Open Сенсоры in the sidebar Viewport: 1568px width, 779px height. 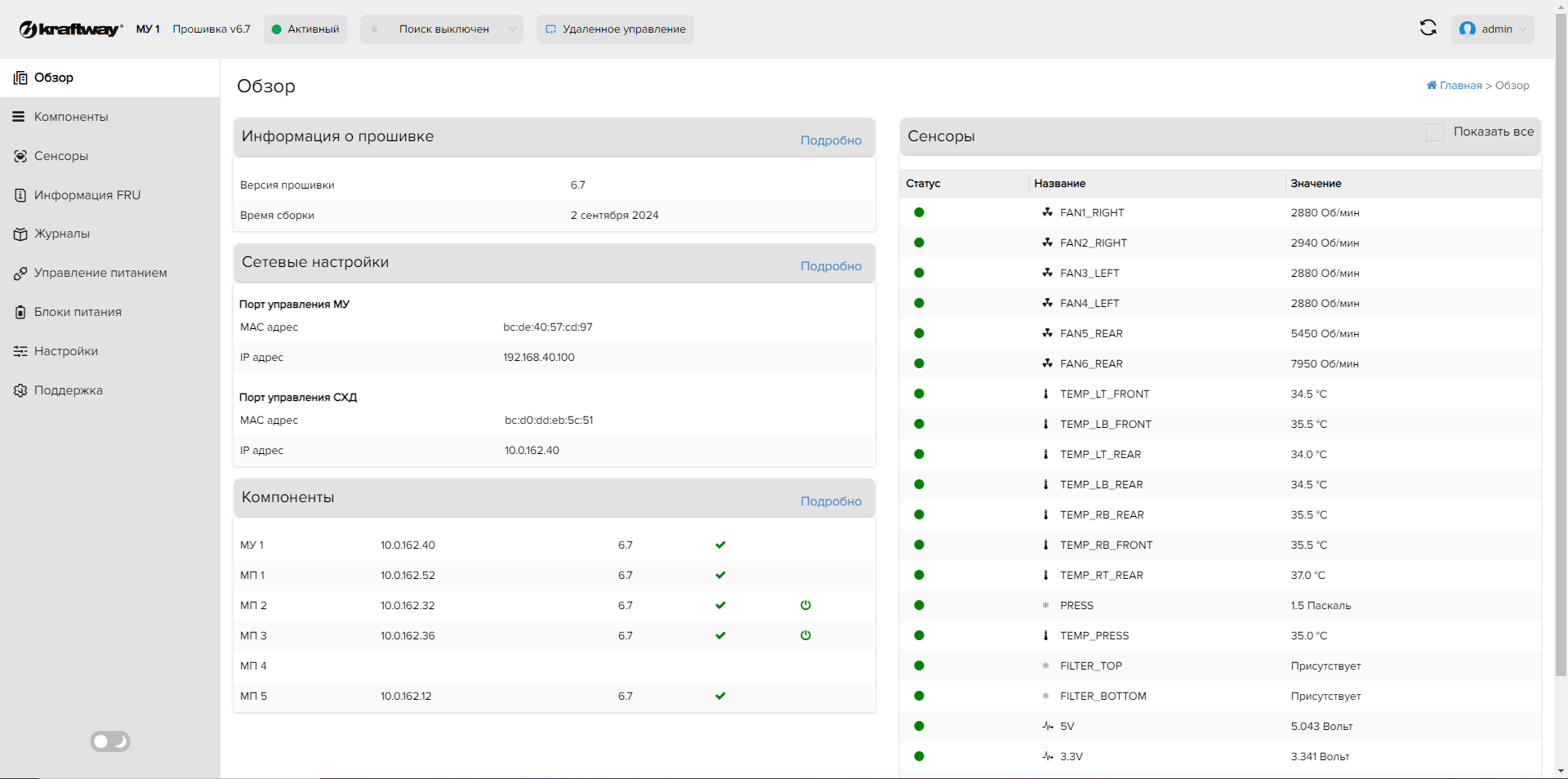pyautogui.click(x=61, y=156)
